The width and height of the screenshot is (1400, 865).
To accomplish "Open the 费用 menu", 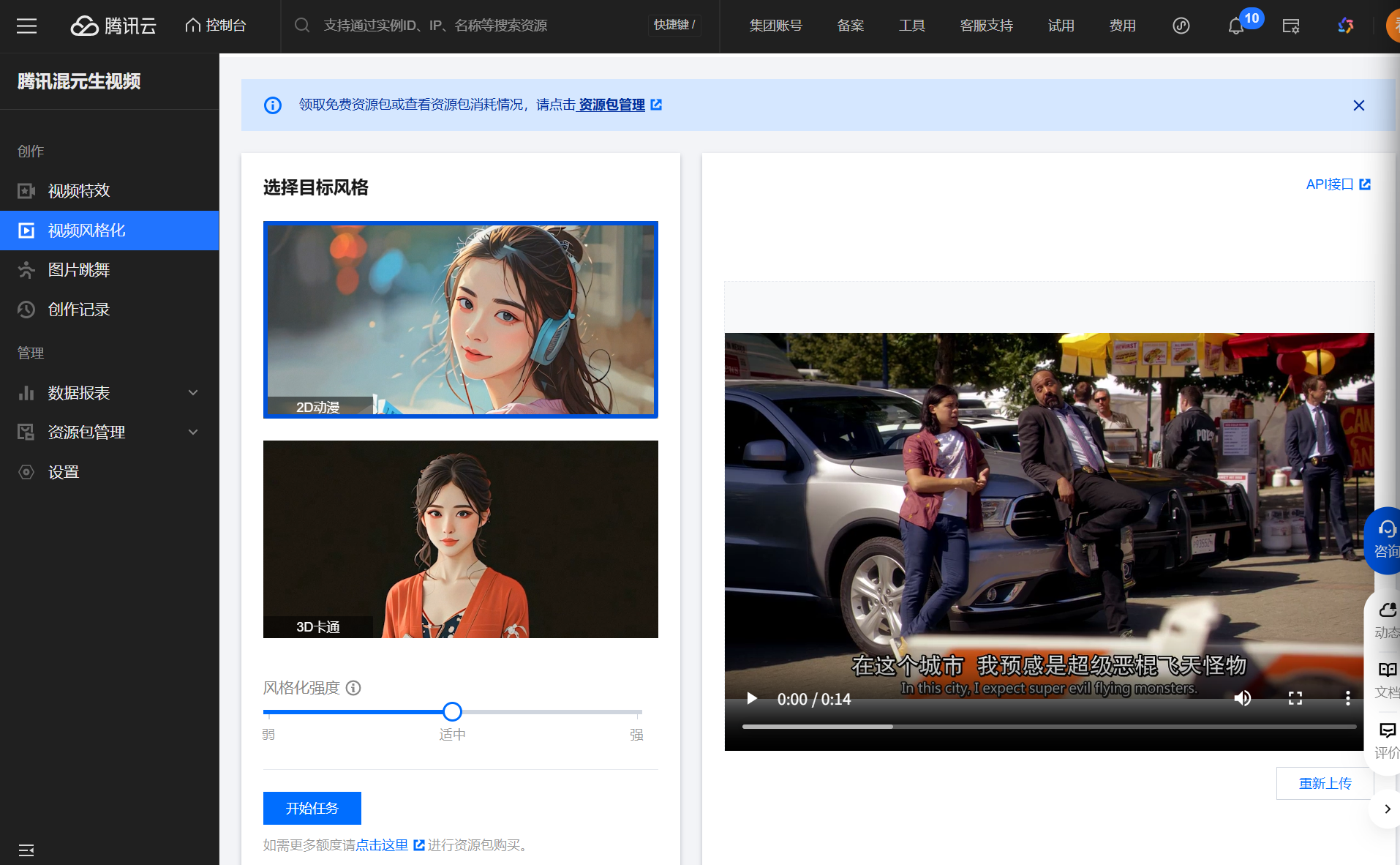I will coord(1122,26).
